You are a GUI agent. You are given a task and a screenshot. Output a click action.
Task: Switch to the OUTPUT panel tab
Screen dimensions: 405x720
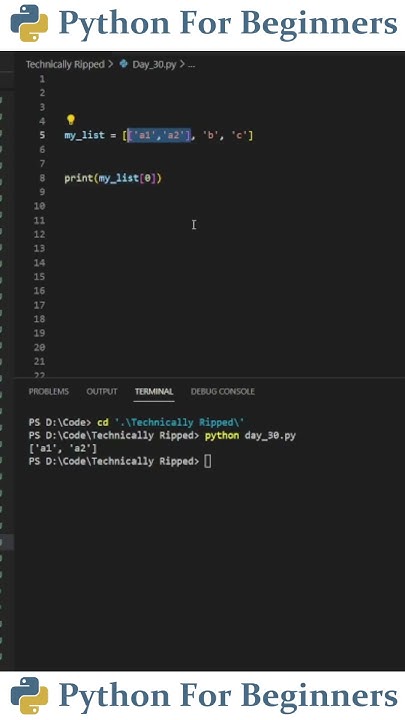(102, 391)
